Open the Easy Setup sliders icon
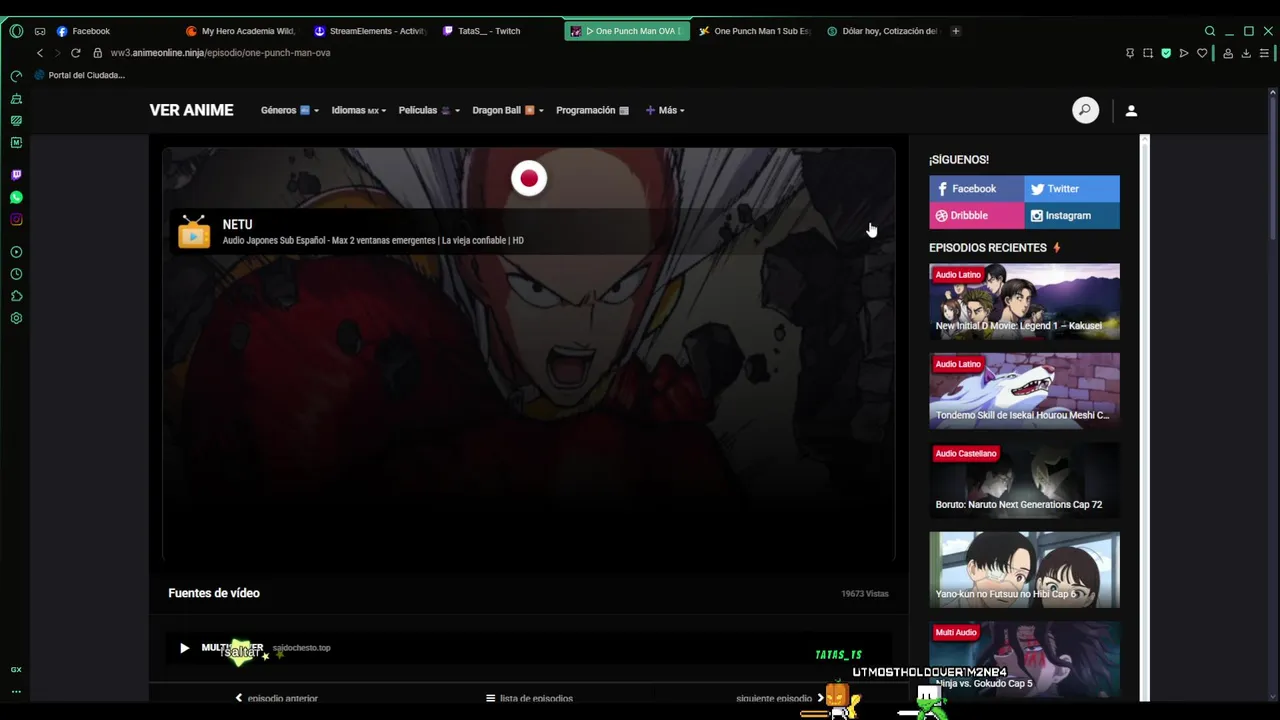1280x720 pixels. pyautogui.click(x=1265, y=53)
